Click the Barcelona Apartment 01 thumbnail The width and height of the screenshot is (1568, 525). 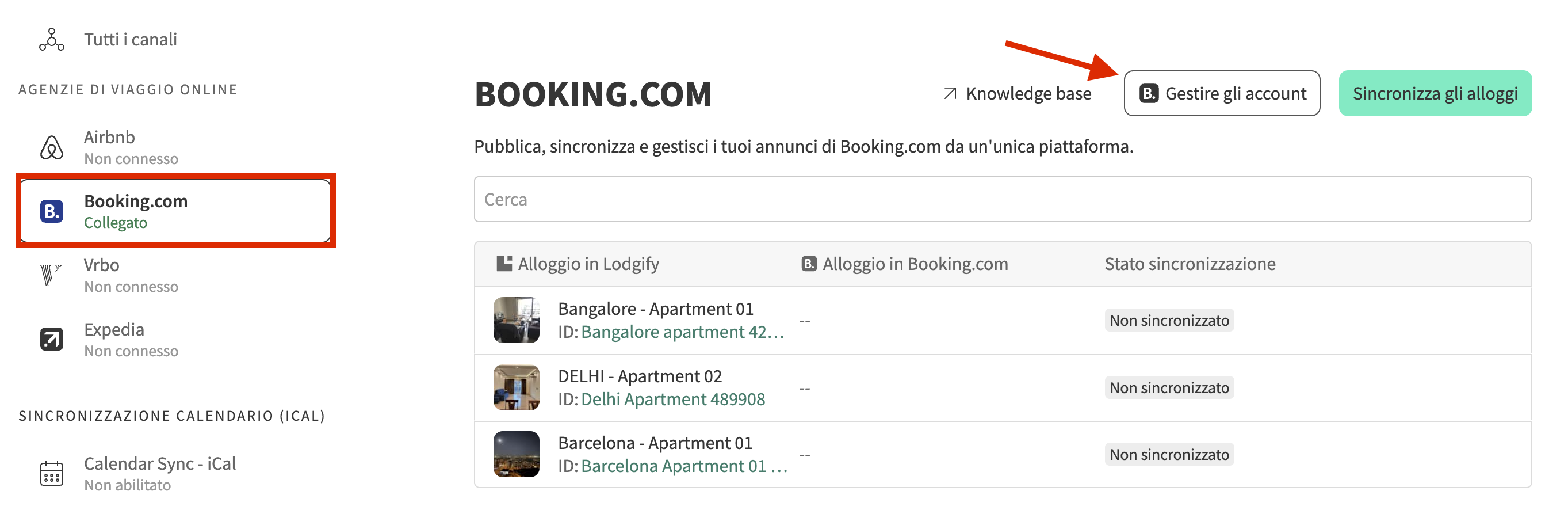(x=516, y=454)
